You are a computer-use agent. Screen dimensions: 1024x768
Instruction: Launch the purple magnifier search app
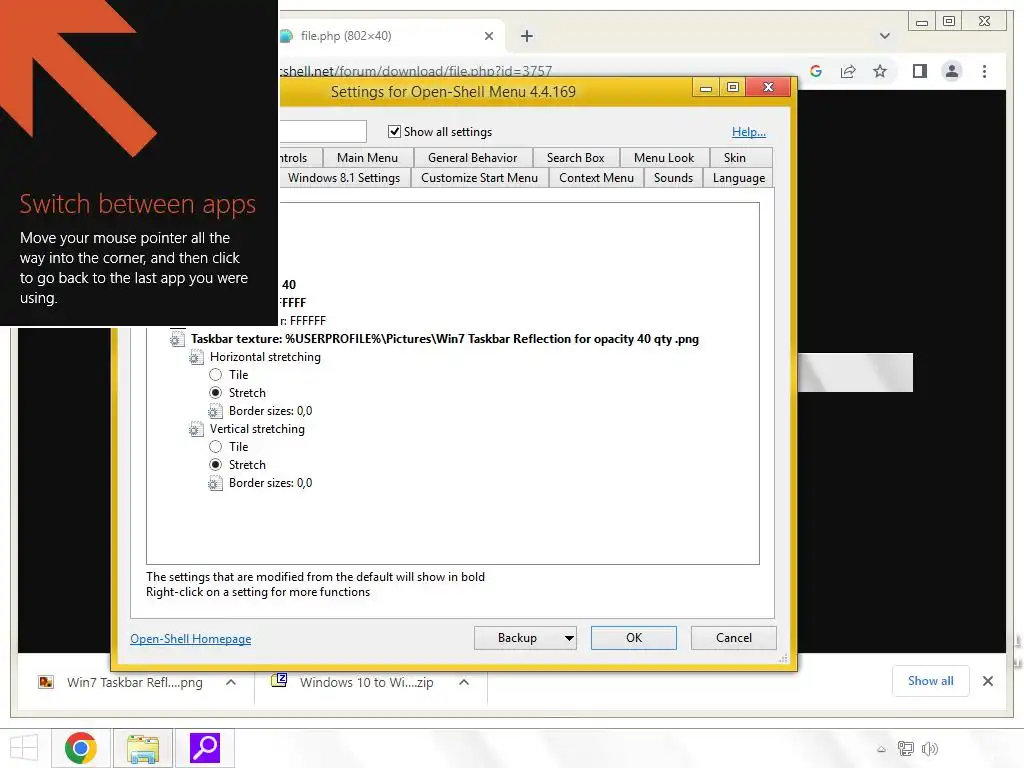(x=205, y=748)
